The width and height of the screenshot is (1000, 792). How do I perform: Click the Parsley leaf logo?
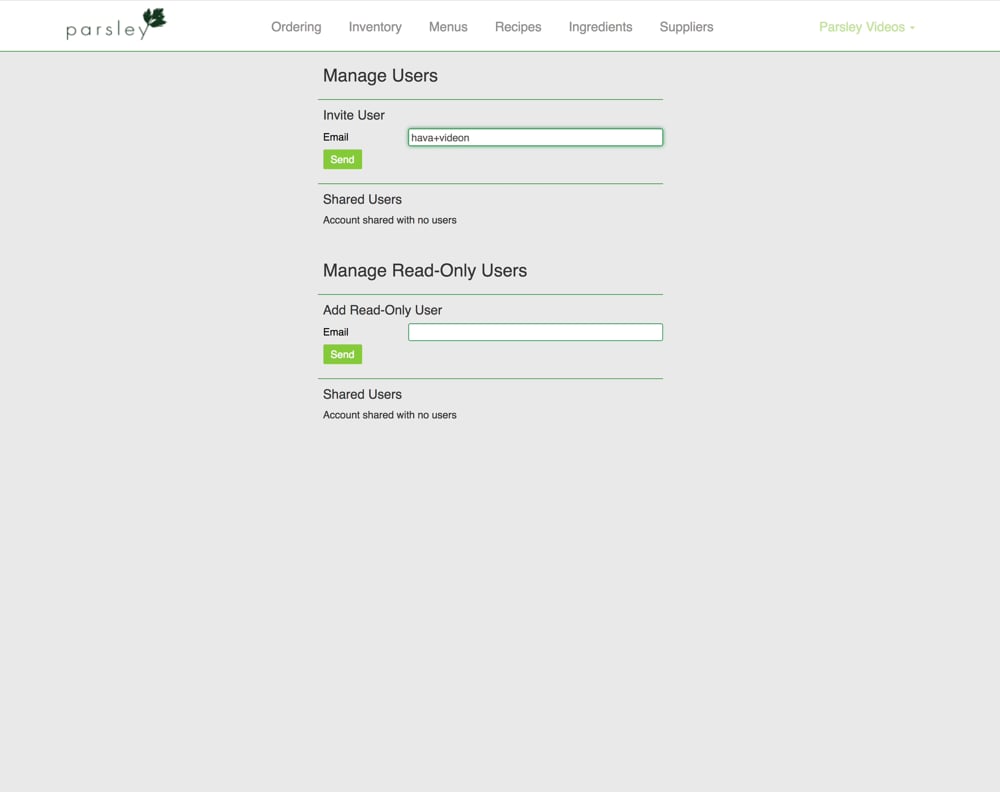(x=151, y=19)
